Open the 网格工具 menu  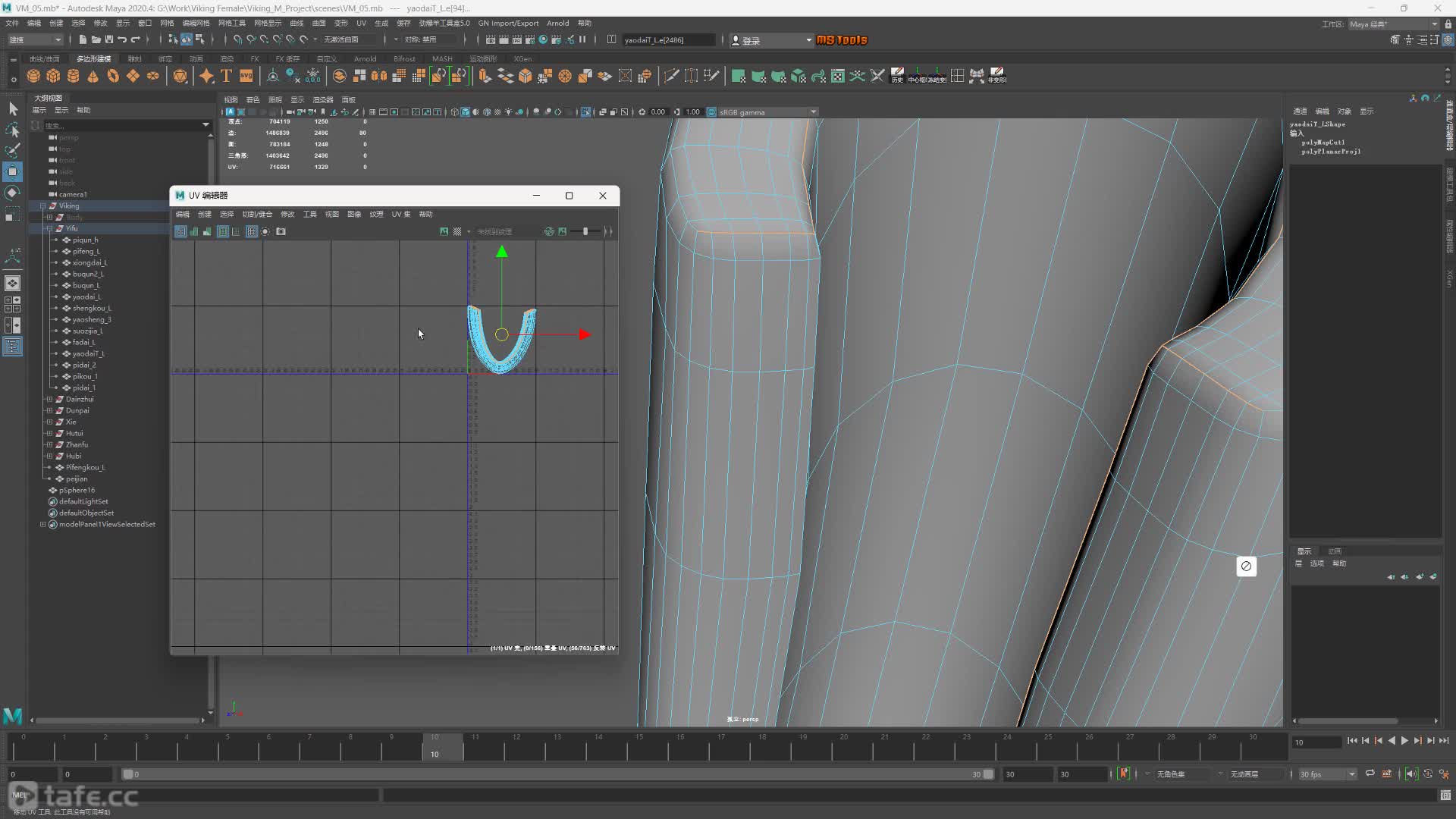coord(232,24)
